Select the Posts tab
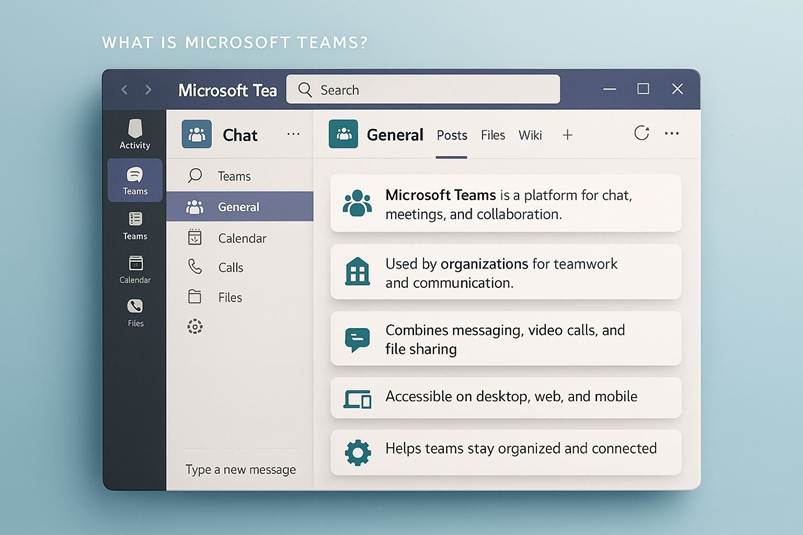Screen dimensions: 803x535 tap(452, 135)
